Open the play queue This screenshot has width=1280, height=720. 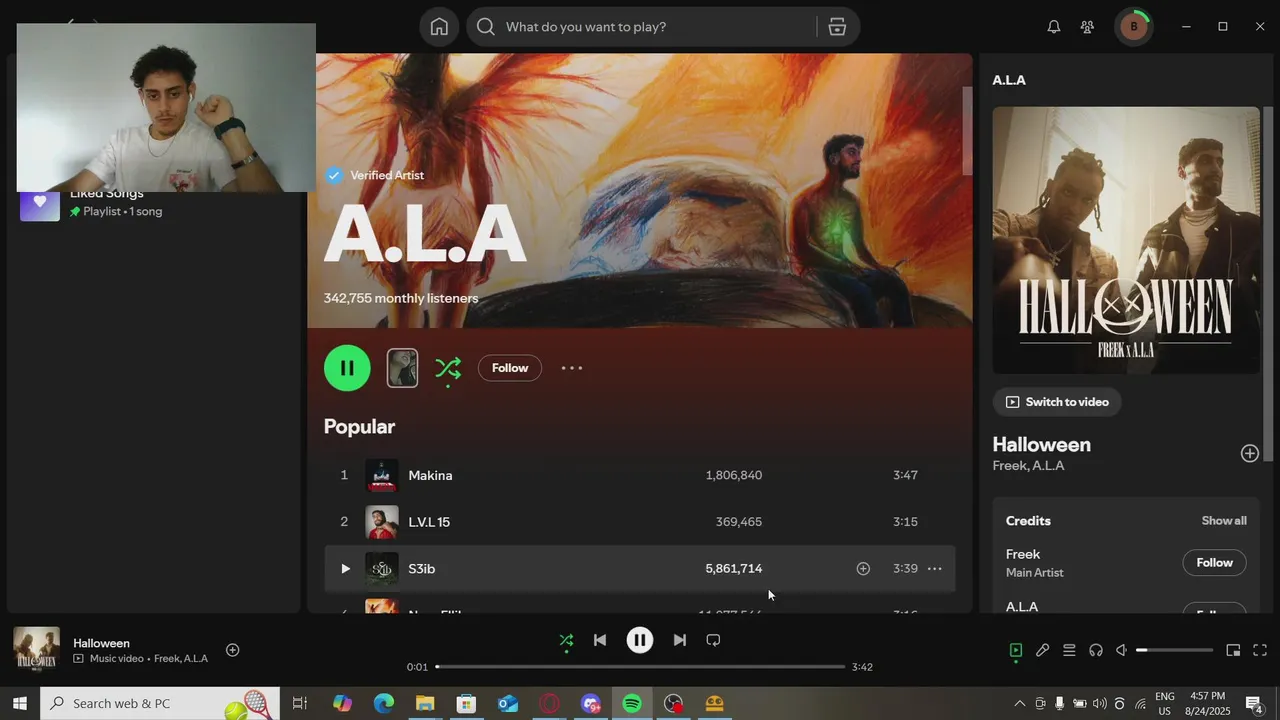coord(1069,650)
